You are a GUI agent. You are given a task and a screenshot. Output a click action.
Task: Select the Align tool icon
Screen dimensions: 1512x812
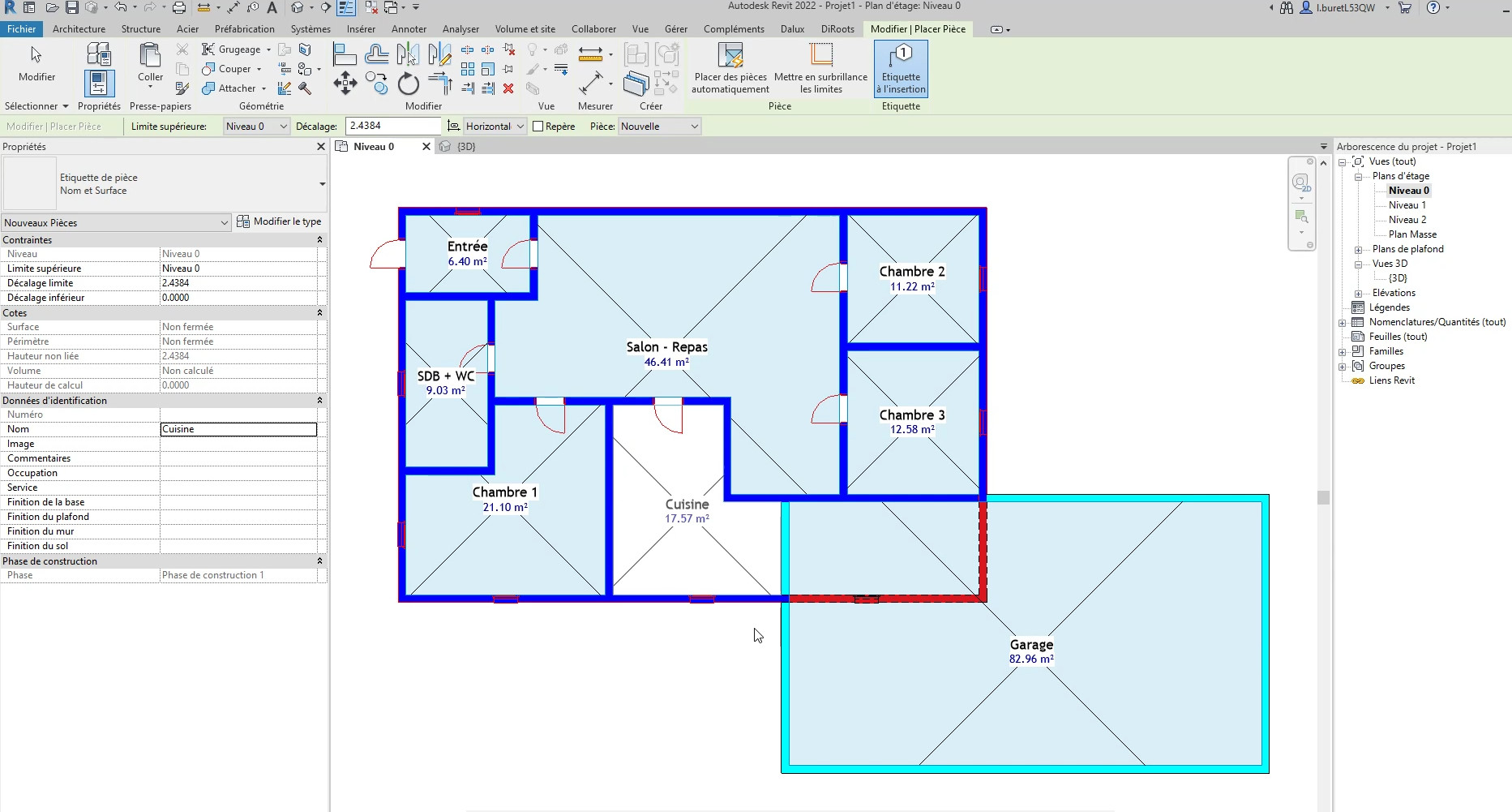tap(345, 54)
